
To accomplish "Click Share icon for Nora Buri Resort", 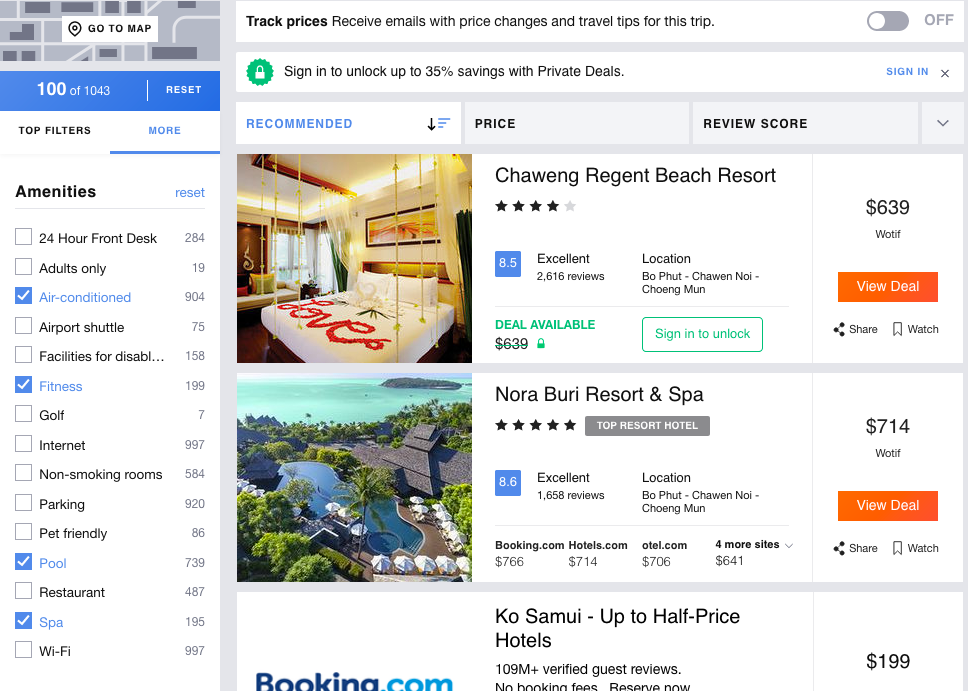I will 839,548.
